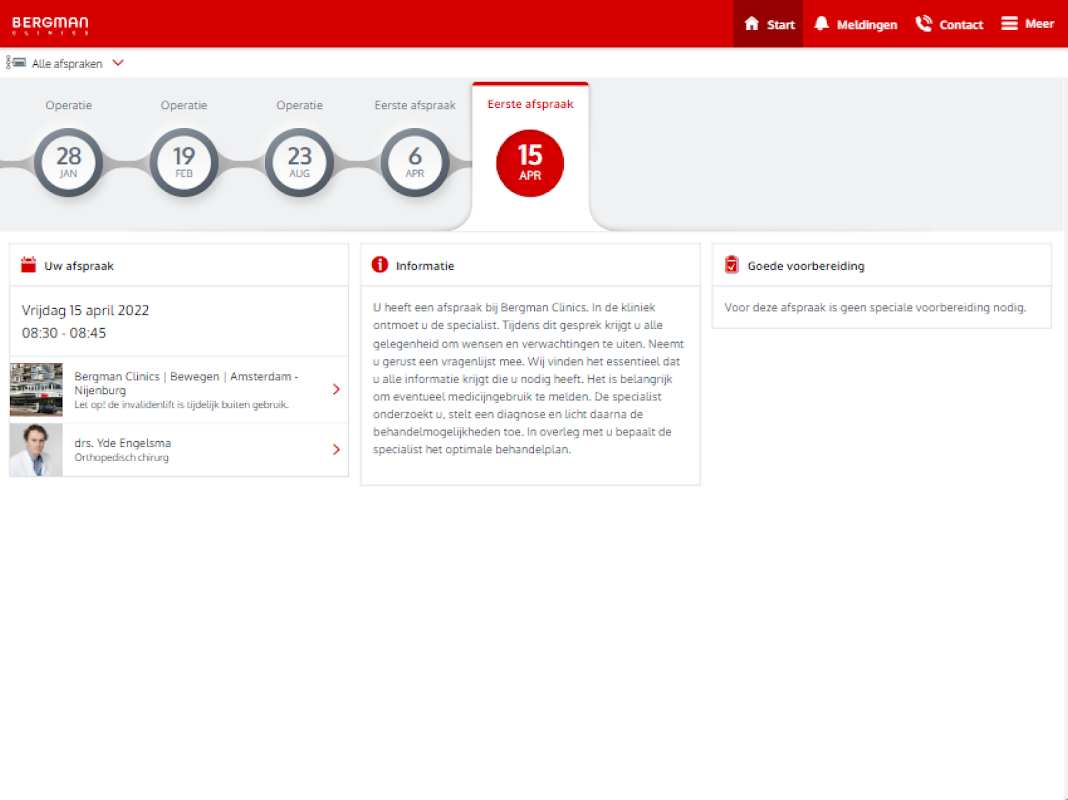The image size is (1068, 800).
Task: Click the Bergman Clinics logo
Action: click(x=50, y=25)
